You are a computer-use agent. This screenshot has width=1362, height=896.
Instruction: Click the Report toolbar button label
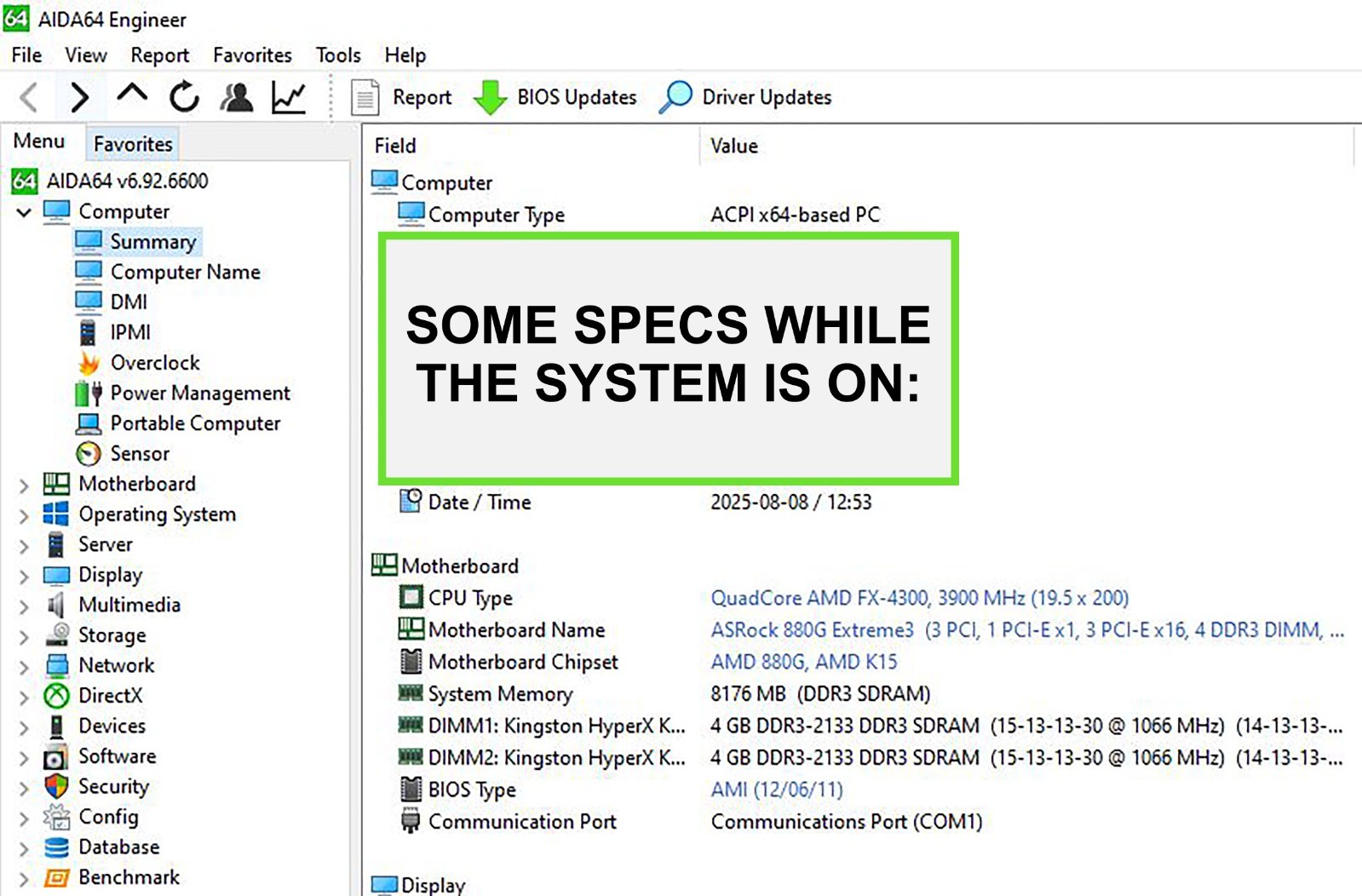tap(422, 97)
